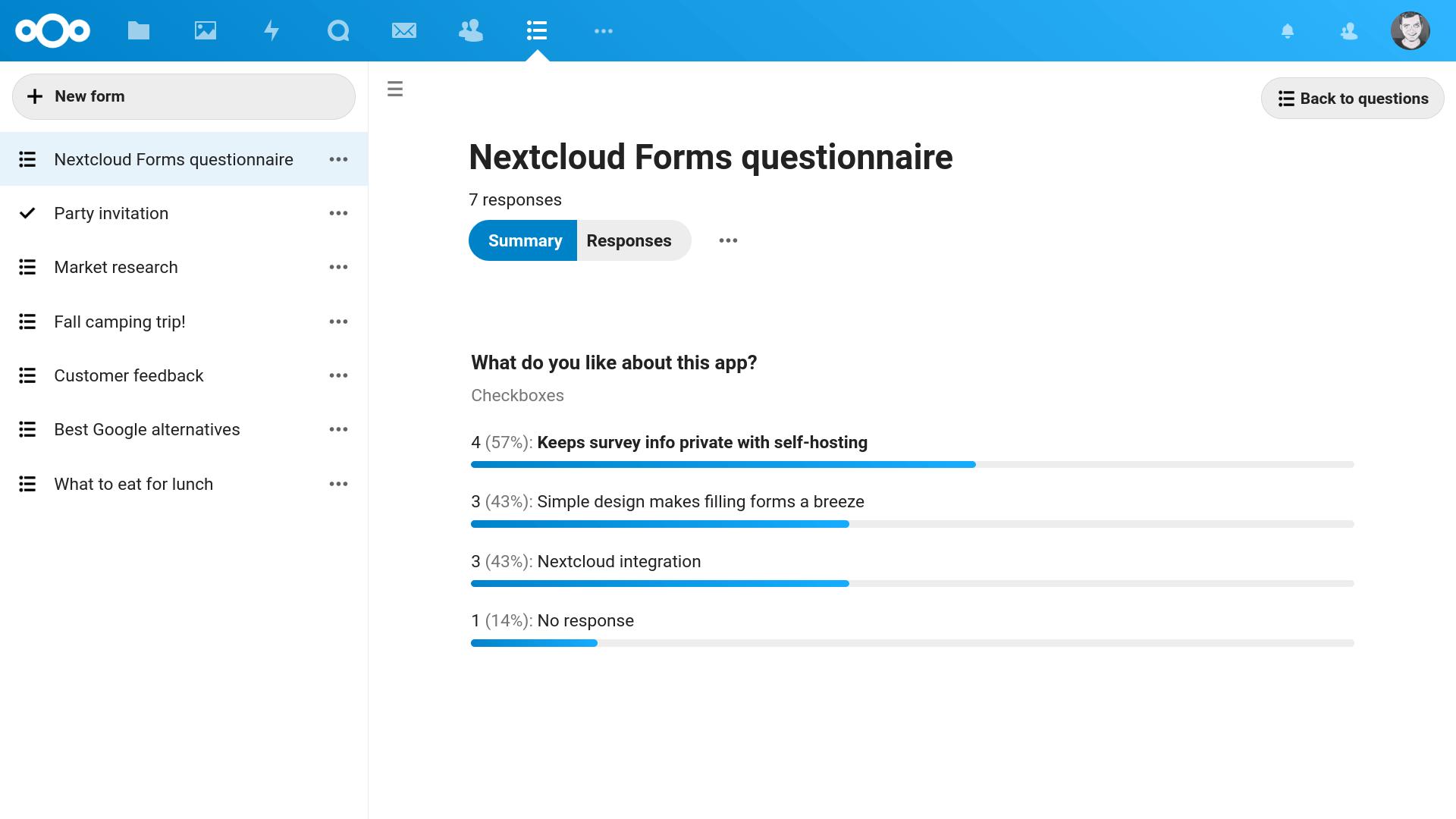This screenshot has height=819, width=1456.
Task: Select the Summary tab
Action: [x=525, y=240]
